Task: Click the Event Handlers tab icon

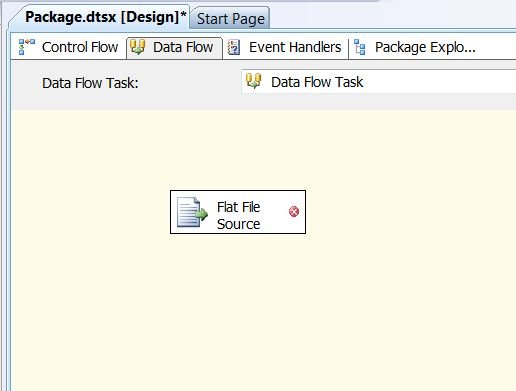Action: coord(234,47)
